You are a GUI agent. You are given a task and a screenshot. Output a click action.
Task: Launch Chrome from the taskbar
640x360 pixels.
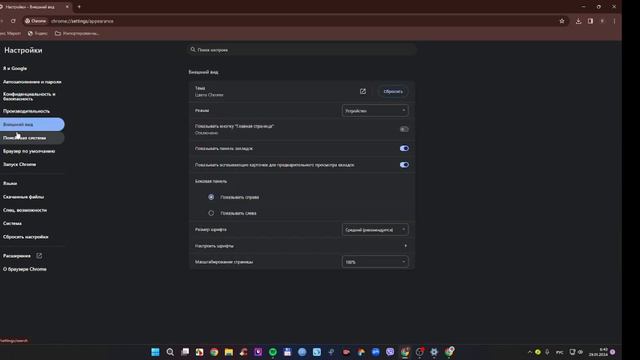[x=214, y=352]
